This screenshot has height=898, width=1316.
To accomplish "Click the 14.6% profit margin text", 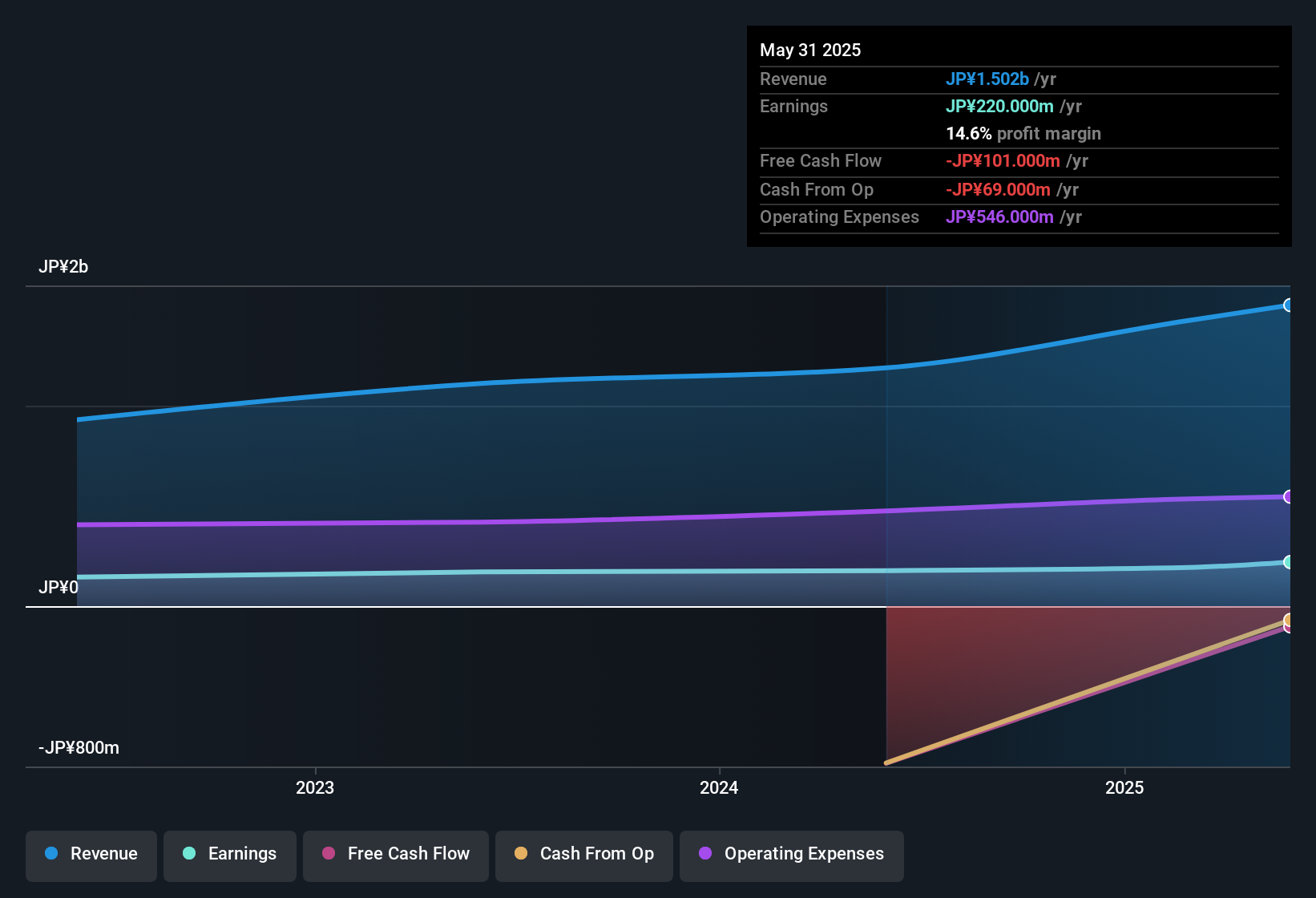I will click(1023, 133).
